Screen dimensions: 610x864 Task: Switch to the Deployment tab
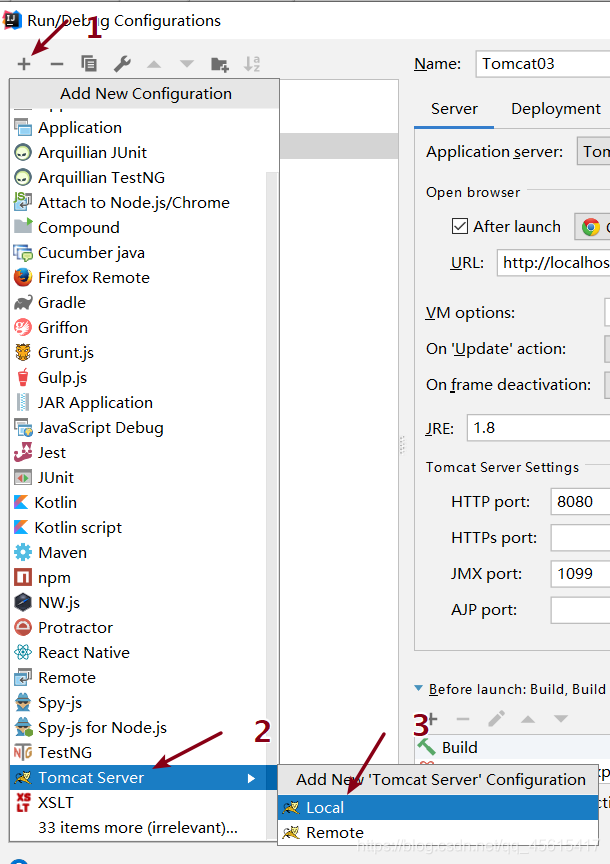click(x=555, y=109)
